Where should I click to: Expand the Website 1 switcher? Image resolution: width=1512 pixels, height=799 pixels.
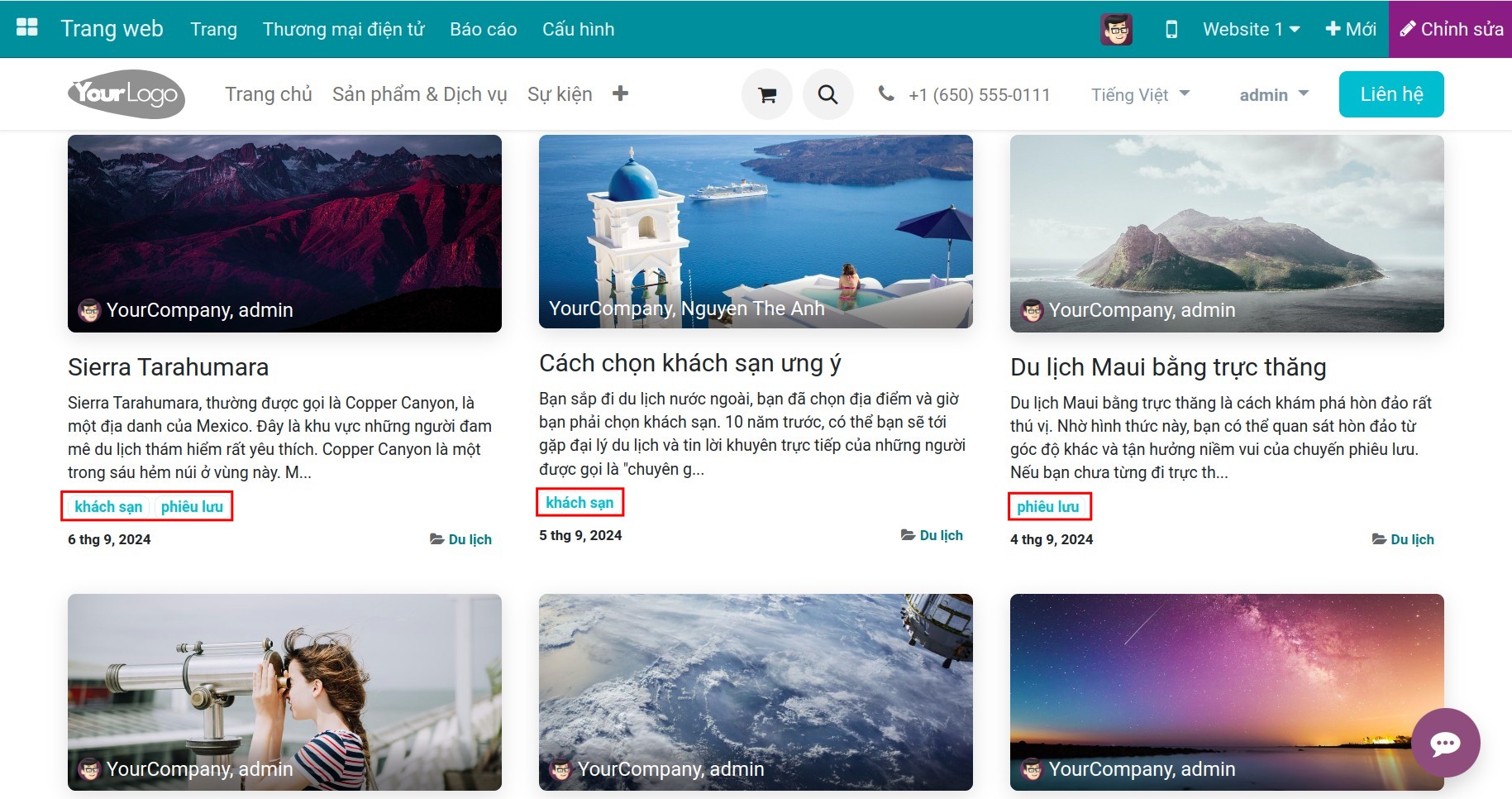[1251, 30]
